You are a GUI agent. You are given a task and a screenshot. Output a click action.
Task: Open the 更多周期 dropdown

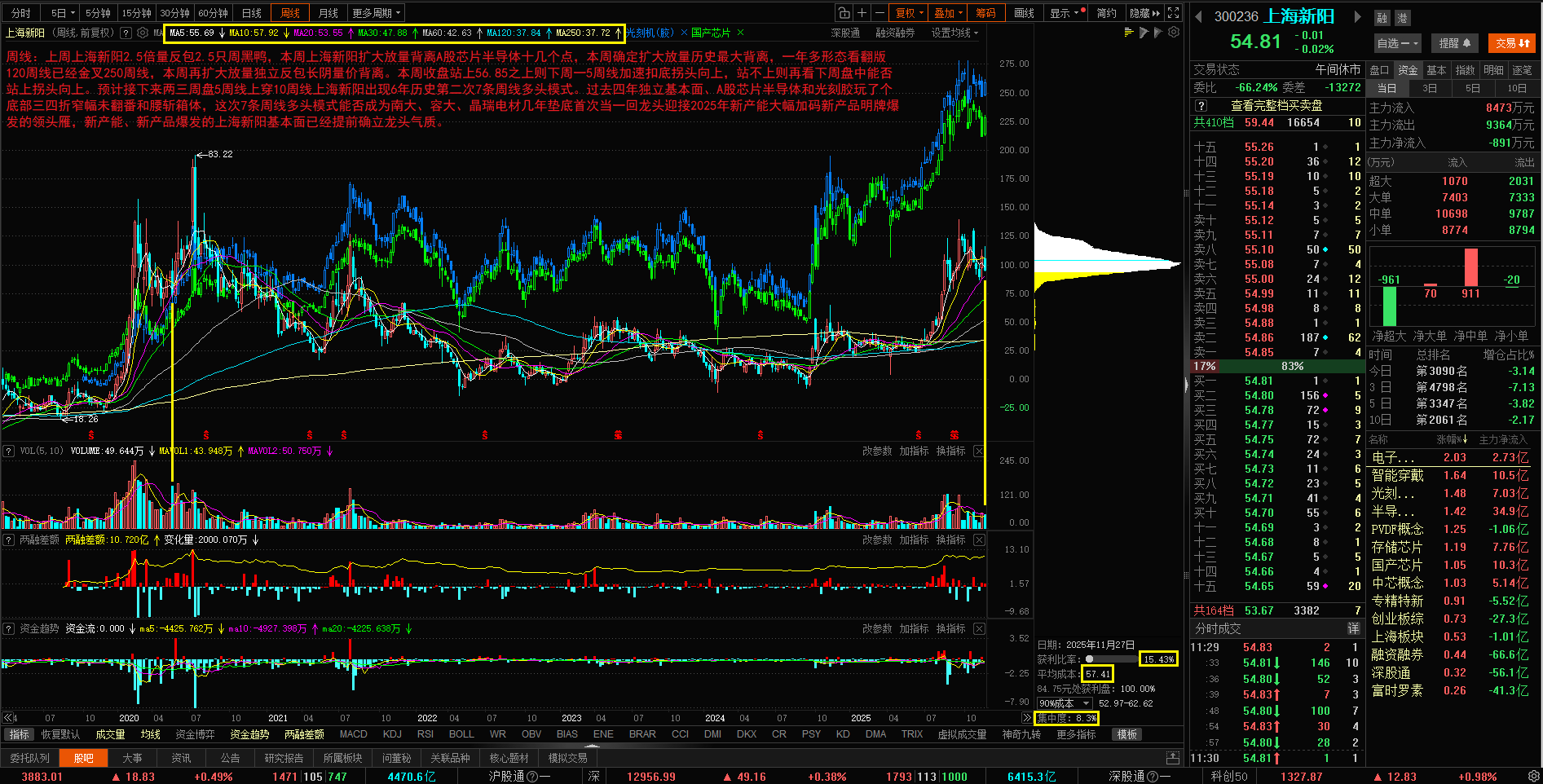pyautogui.click(x=376, y=13)
